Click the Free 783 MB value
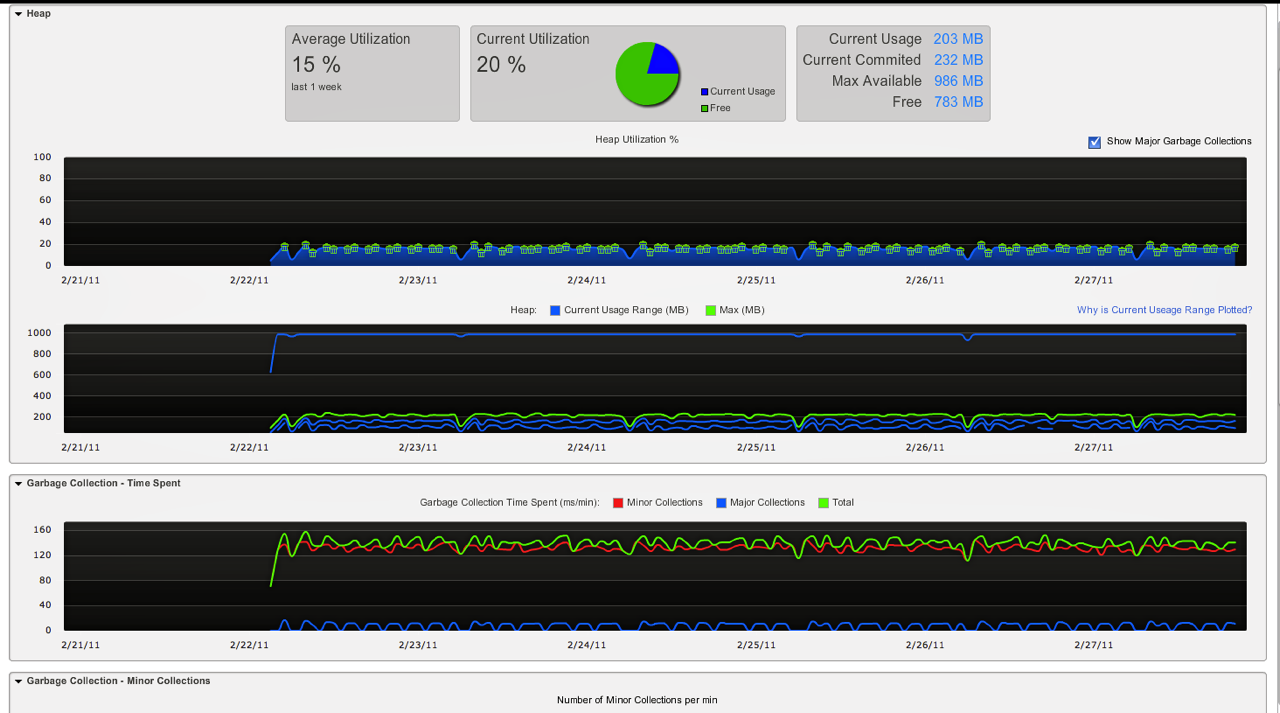Screen dimensions: 1280x713 tap(958, 102)
